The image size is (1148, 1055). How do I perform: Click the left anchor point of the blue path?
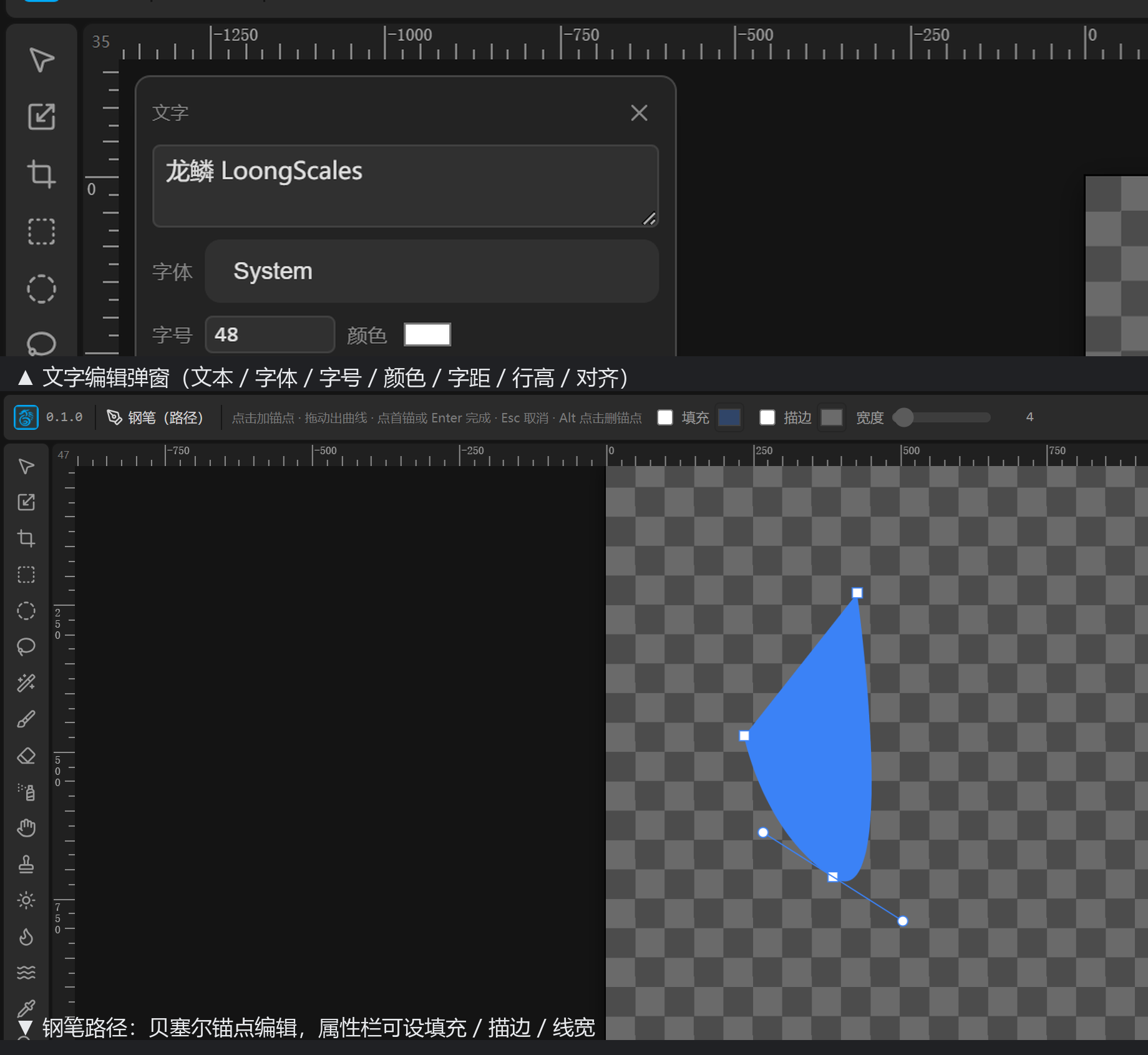point(744,736)
